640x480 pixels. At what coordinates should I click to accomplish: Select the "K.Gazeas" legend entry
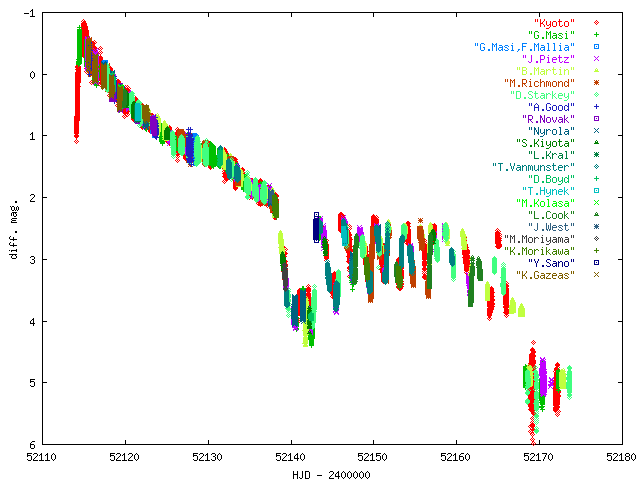546,275
